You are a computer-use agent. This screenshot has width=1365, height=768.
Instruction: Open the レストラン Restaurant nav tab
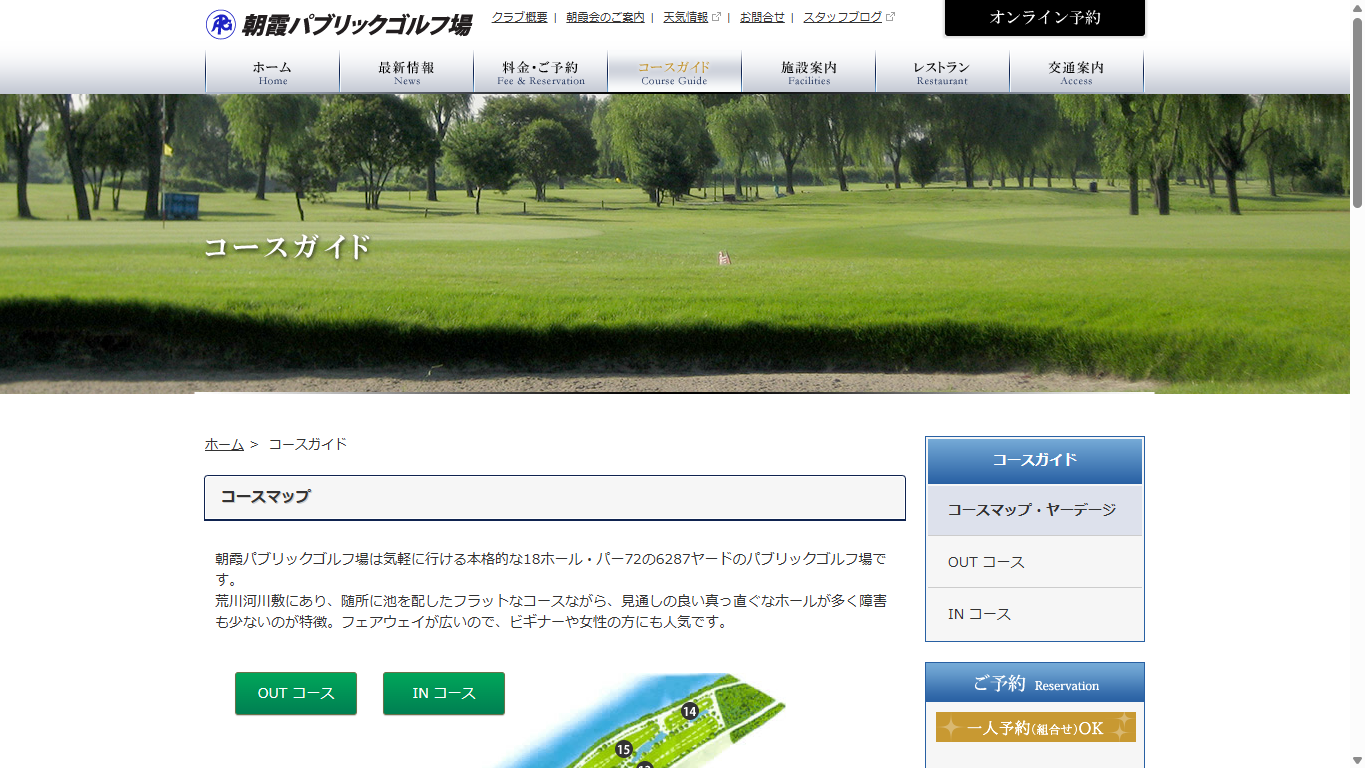click(942, 72)
